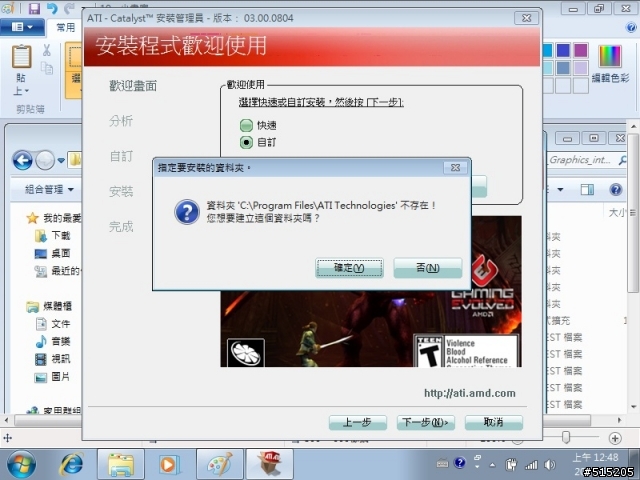Image resolution: width=640 pixels, height=480 pixels.
Task: Click Explorer search box magnifier icon
Action: coord(622,160)
